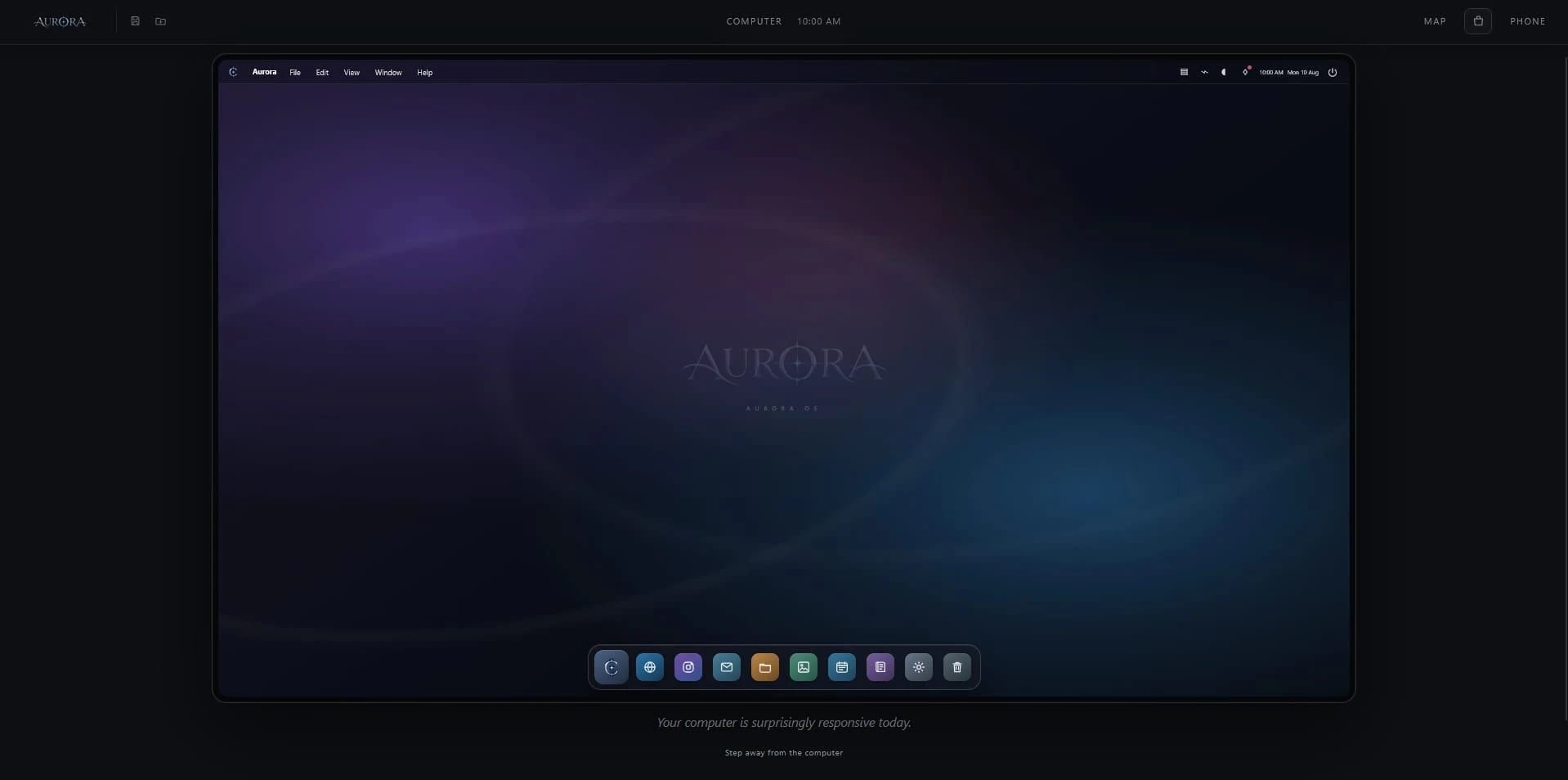
Task: Open the Help menu
Action: click(x=425, y=73)
